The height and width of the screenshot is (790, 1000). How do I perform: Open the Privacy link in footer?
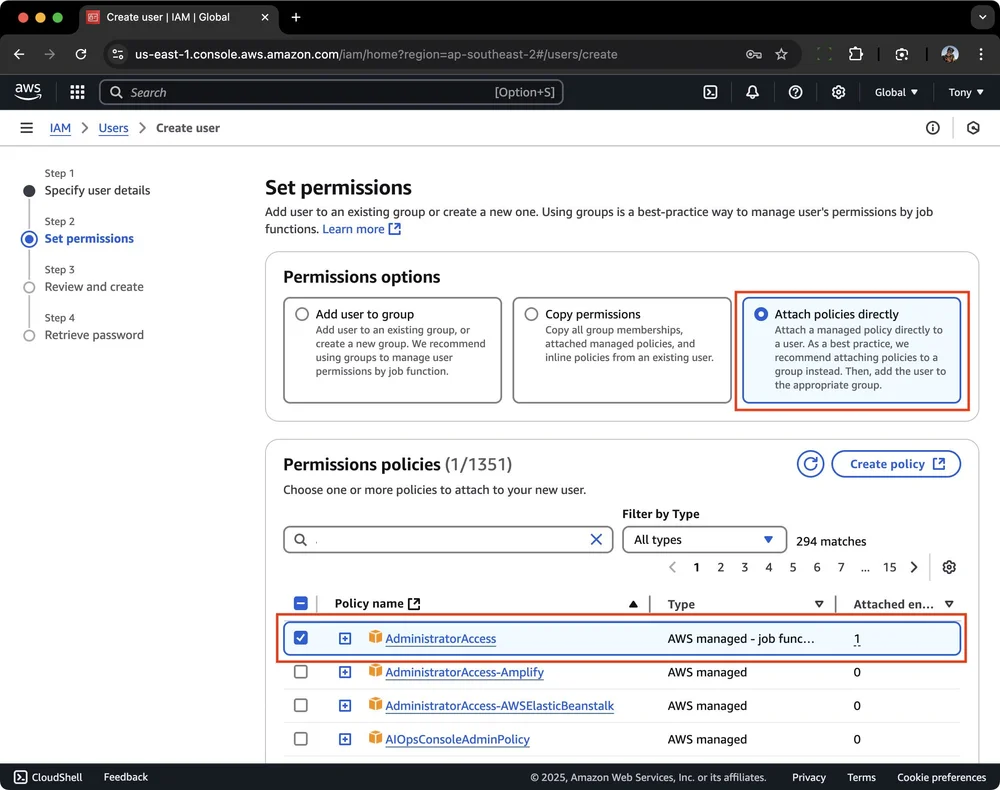809,777
